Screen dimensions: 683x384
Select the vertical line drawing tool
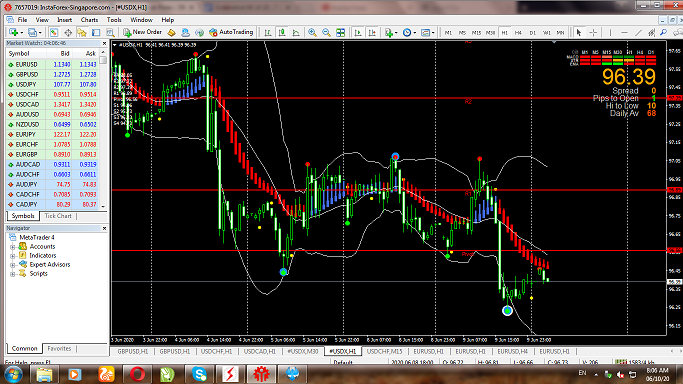coord(610,32)
